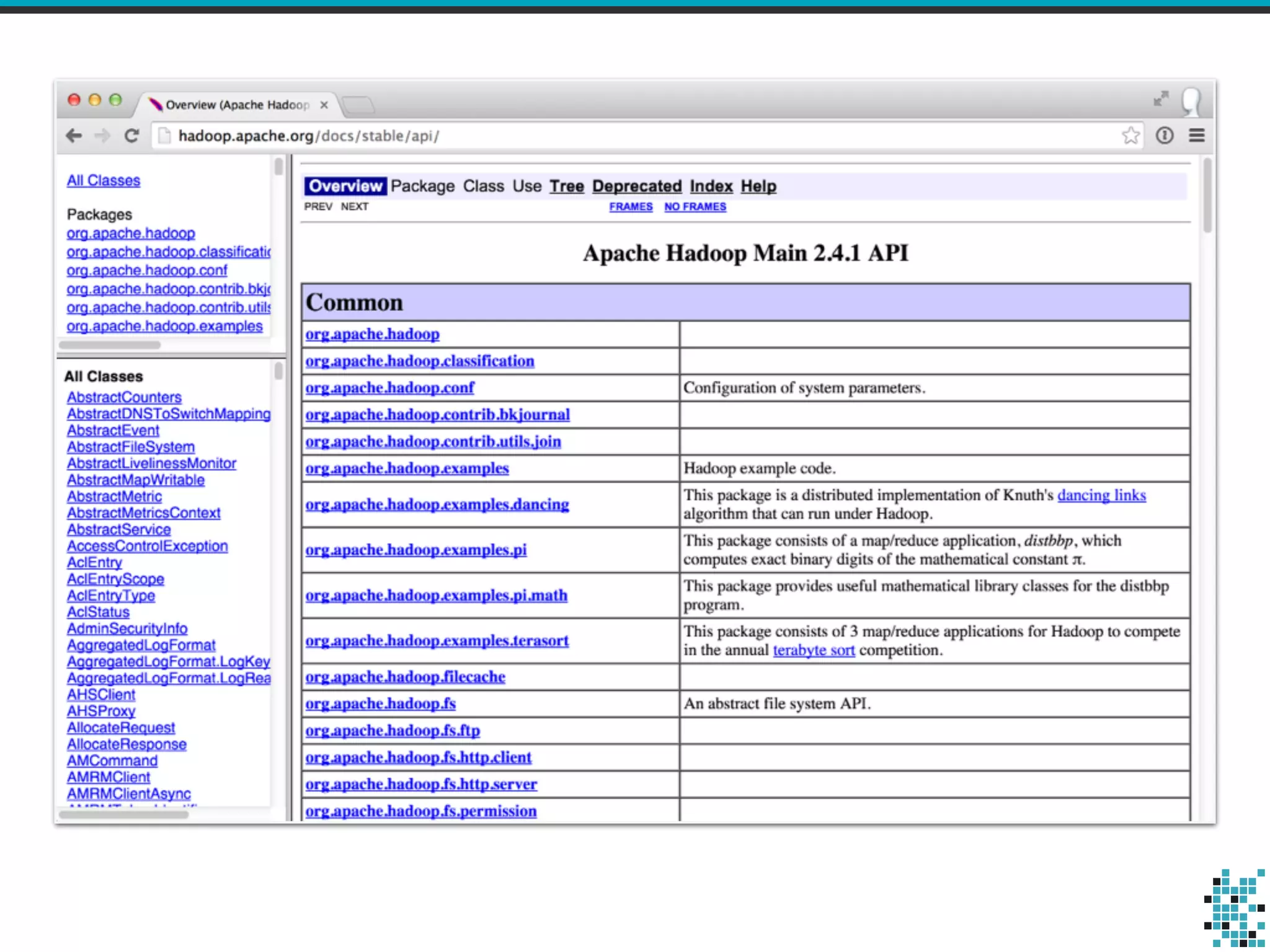Click the fullscreen expand arrows icon

[x=1160, y=99]
